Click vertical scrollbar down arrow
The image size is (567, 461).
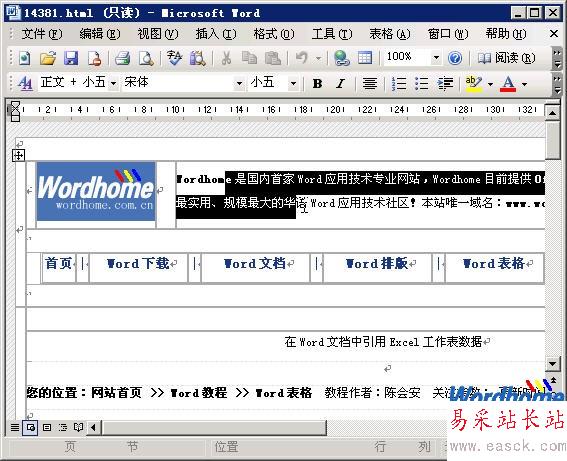pos(552,363)
